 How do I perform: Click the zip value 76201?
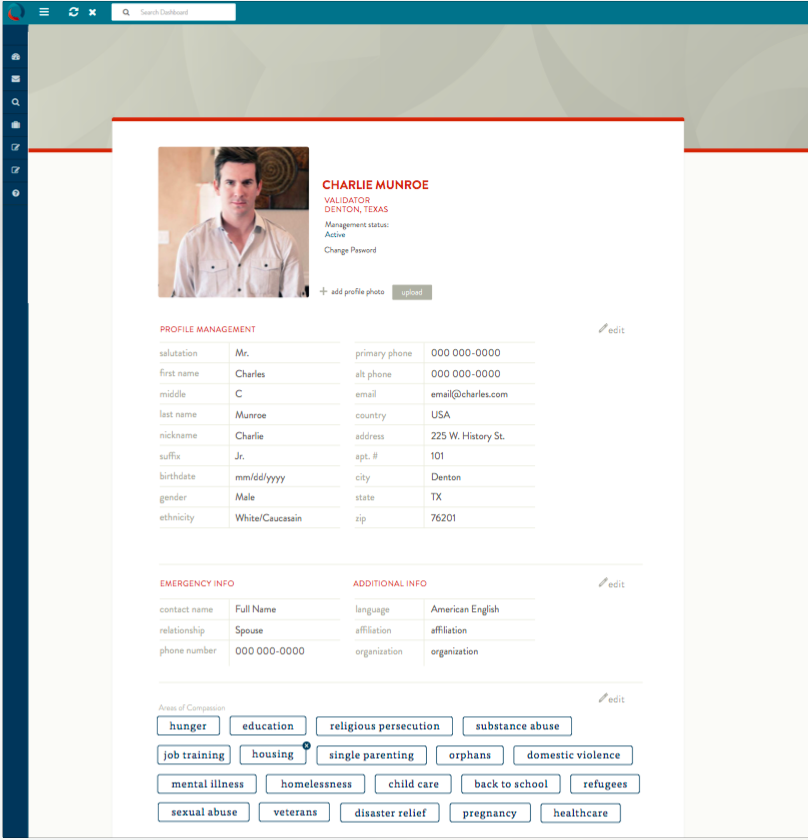coord(443,518)
